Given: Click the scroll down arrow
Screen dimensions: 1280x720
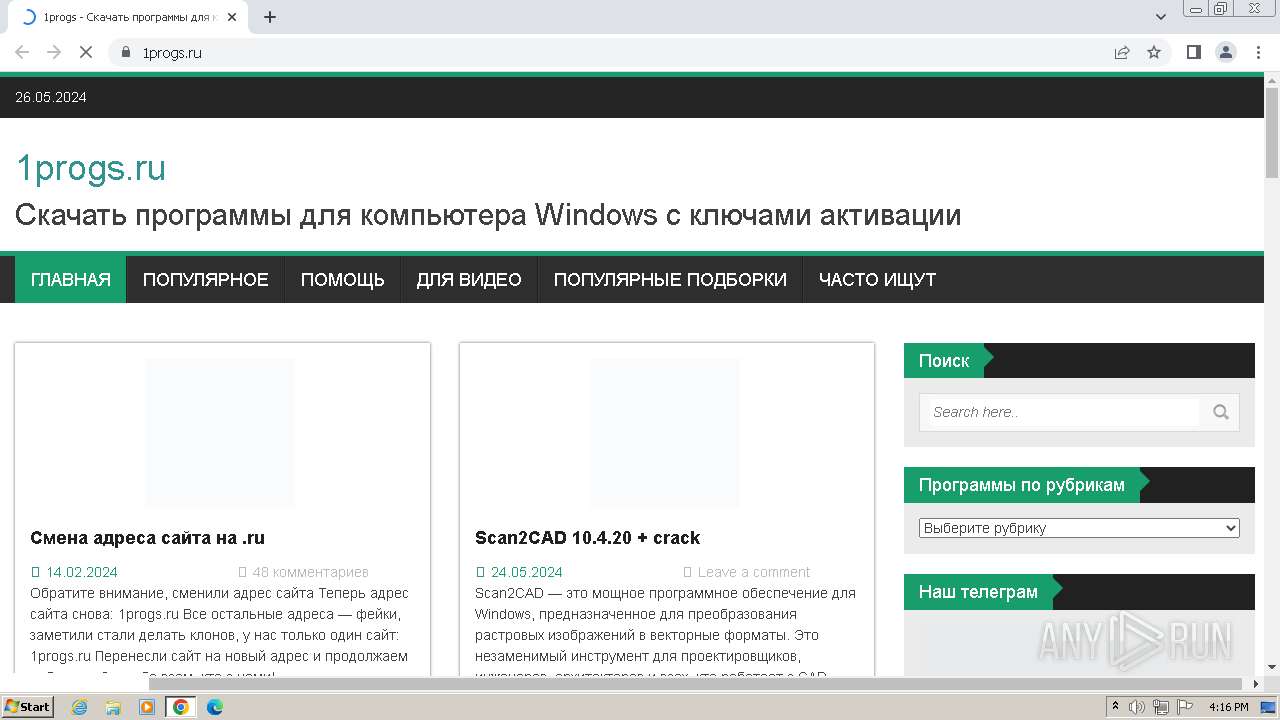Looking at the screenshot, I should coord(1272,667).
